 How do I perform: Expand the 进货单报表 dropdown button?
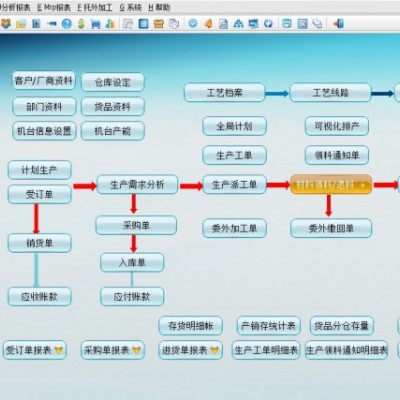pos(215,350)
